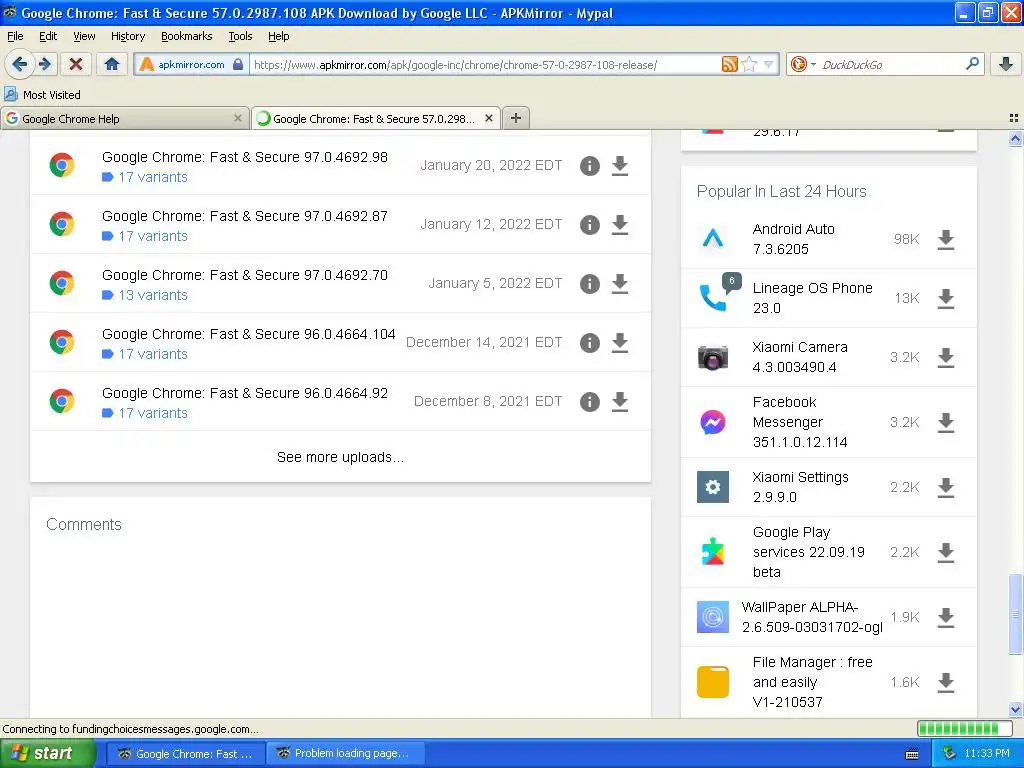This screenshot has width=1024, height=768.
Task: Open Most Visited bookmarks folder
Action: click(x=42, y=95)
